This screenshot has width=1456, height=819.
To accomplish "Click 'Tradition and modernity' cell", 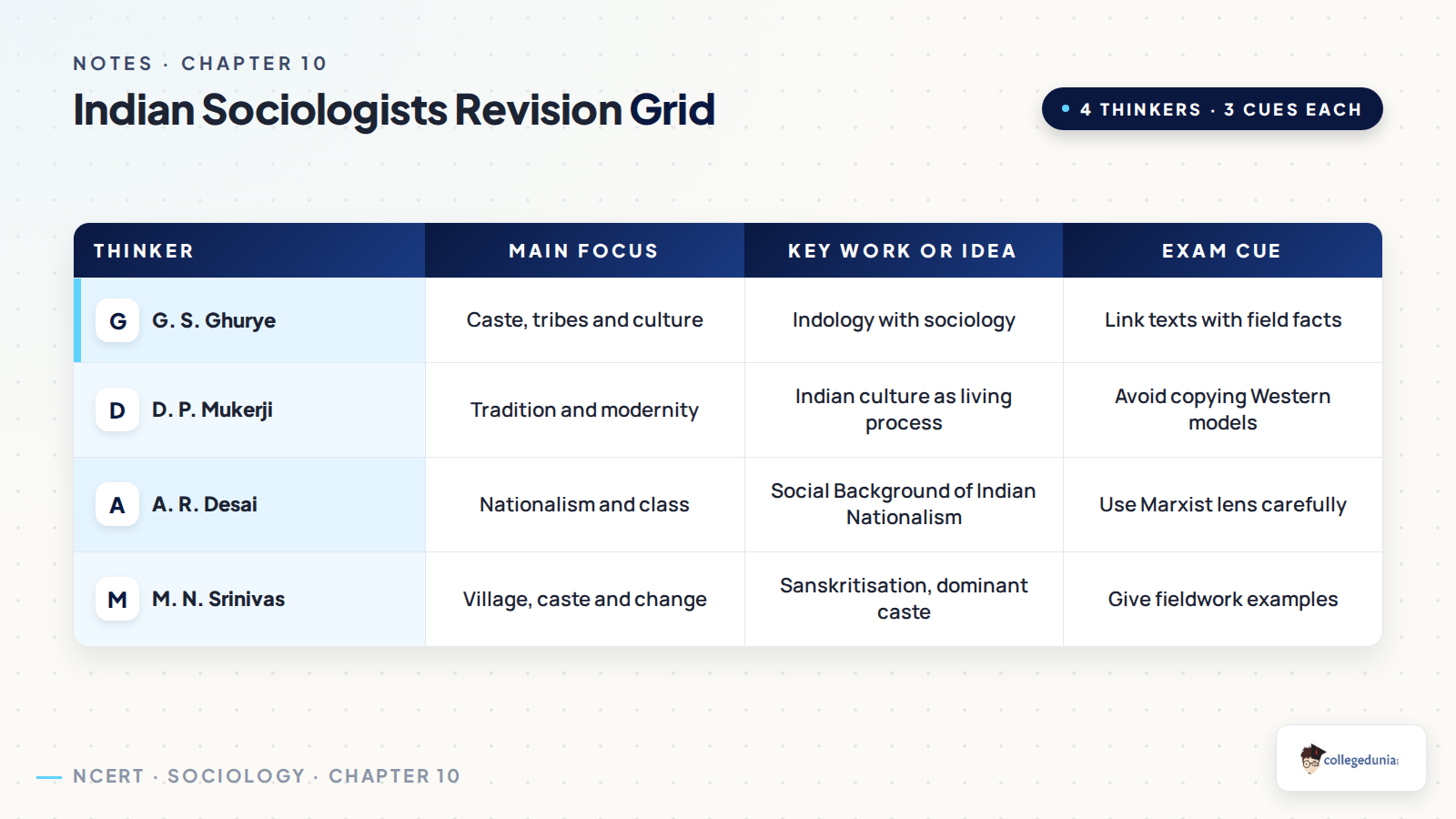I will point(584,410).
